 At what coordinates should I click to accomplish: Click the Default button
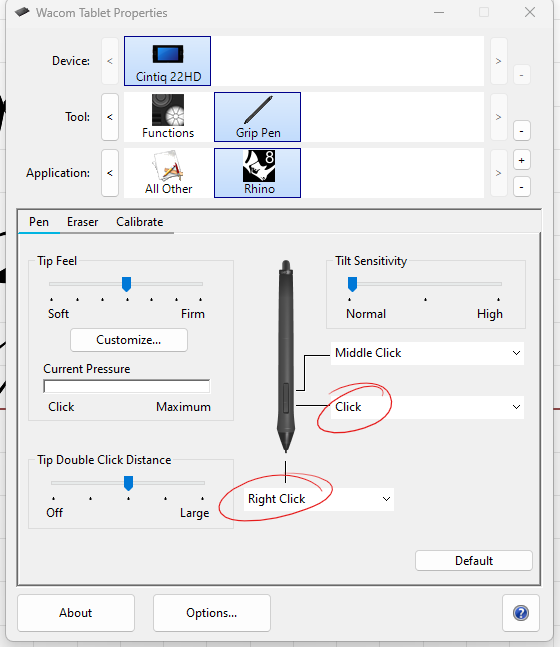[474, 561]
